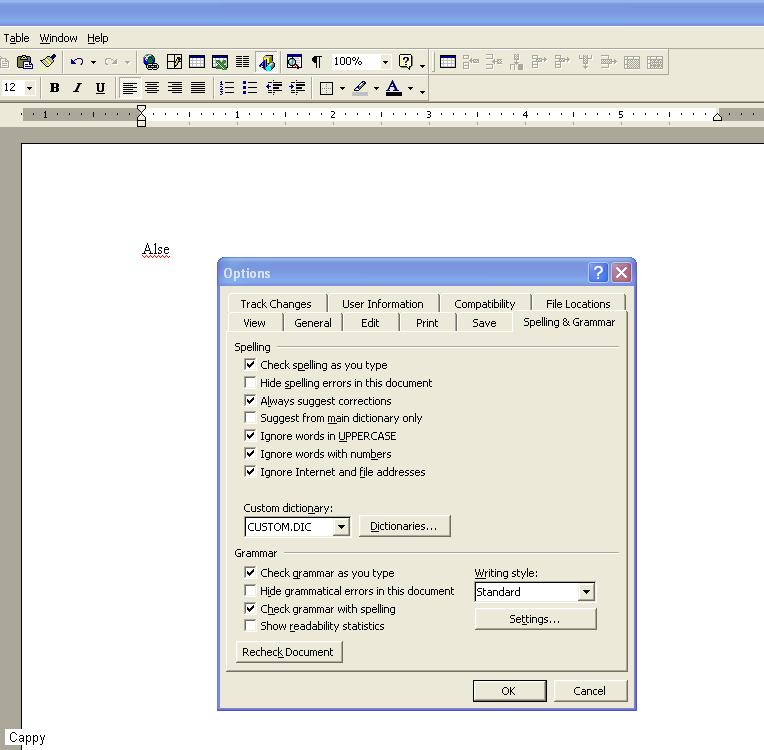Select the Format Painter brush
Image resolution: width=764 pixels, height=750 pixels.
pyautogui.click(x=49, y=62)
